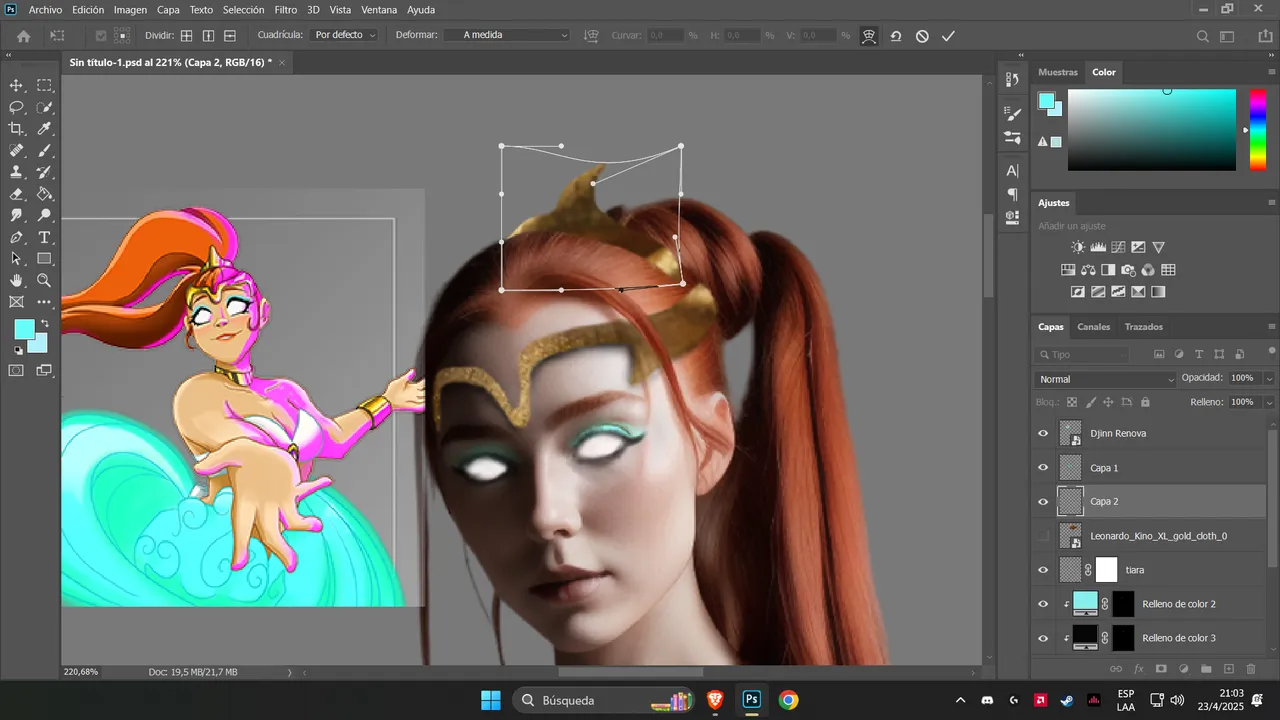Open the Filtro menu
1280x720 pixels.
click(x=286, y=9)
